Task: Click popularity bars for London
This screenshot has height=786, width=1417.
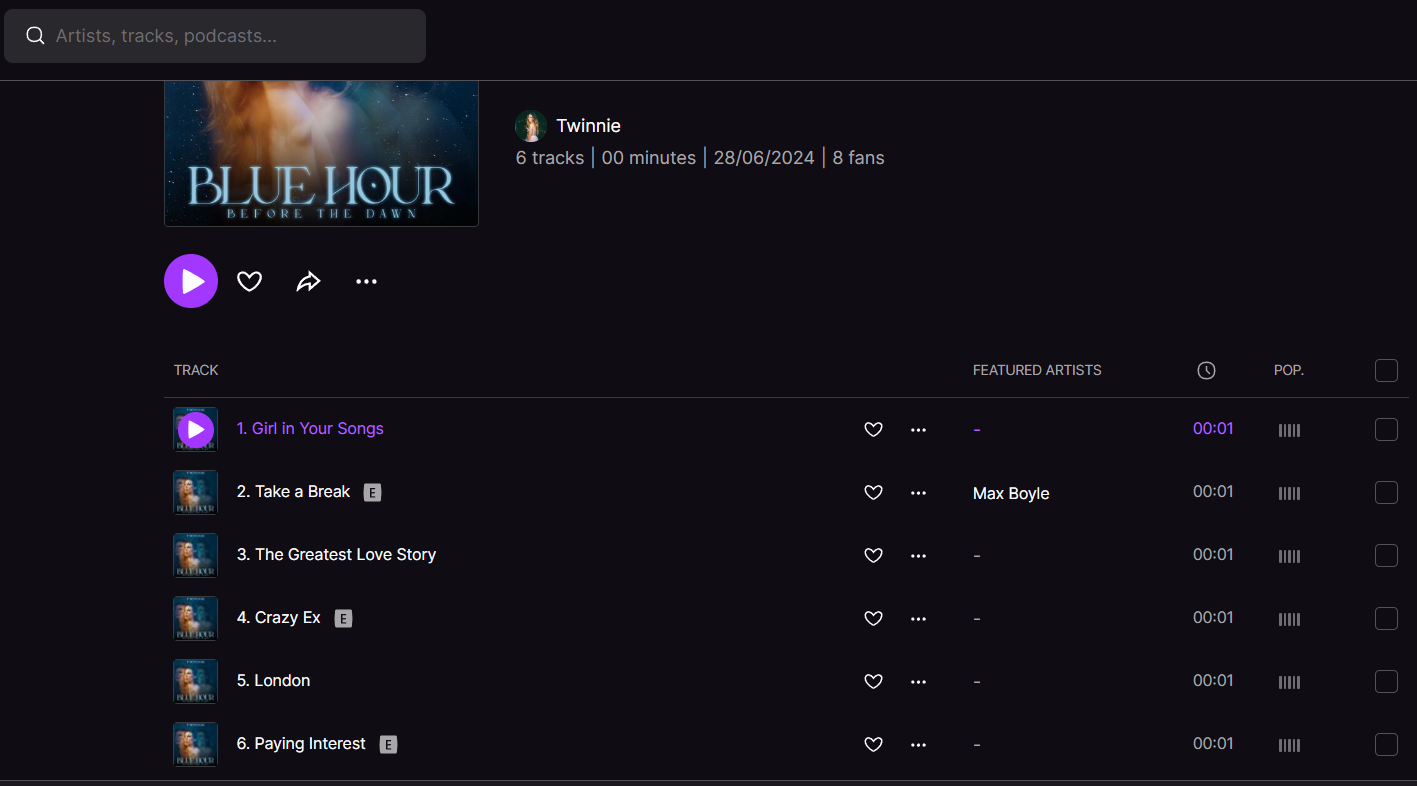Action: pos(1289,683)
